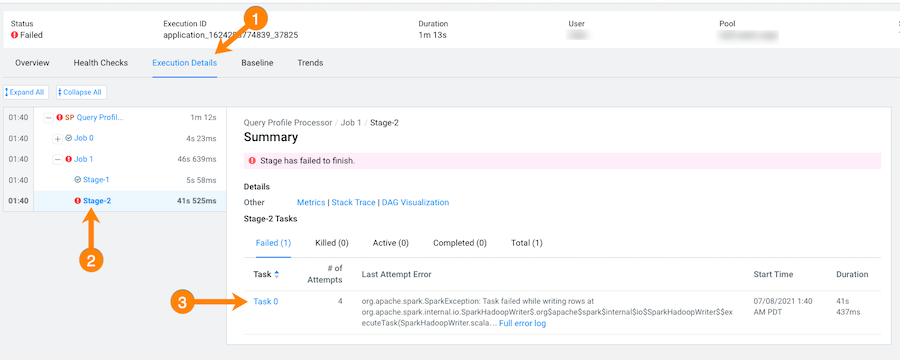This screenshot has height=360, width=900.
Task: Collapse the Job 1 tree node
Action: point(57,159)
